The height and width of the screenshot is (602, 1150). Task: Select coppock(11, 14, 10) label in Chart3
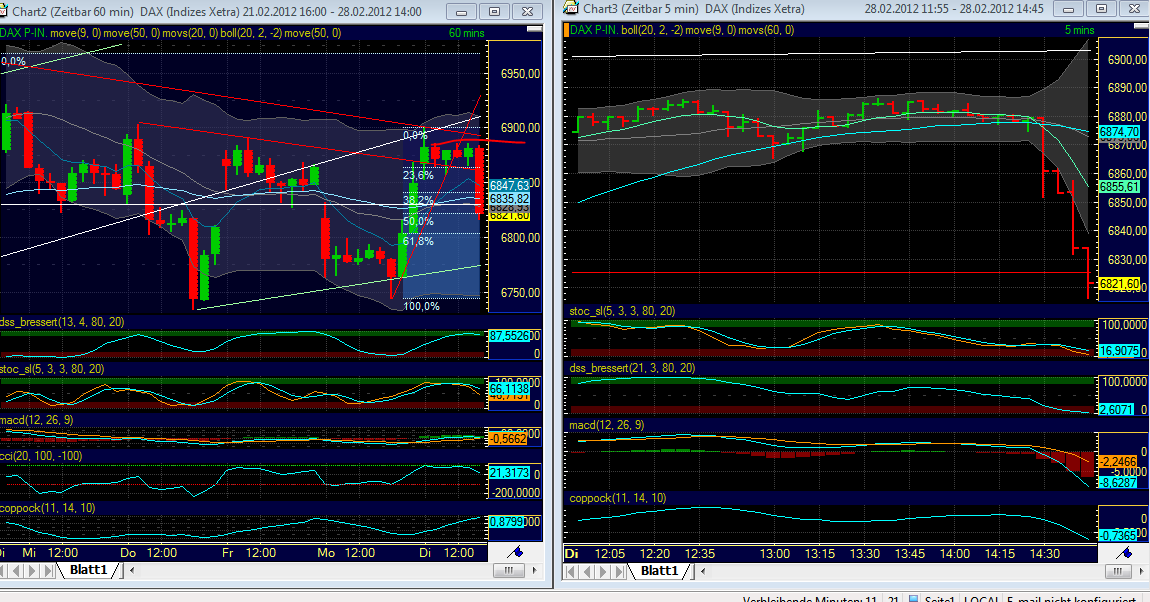[618, 498]
